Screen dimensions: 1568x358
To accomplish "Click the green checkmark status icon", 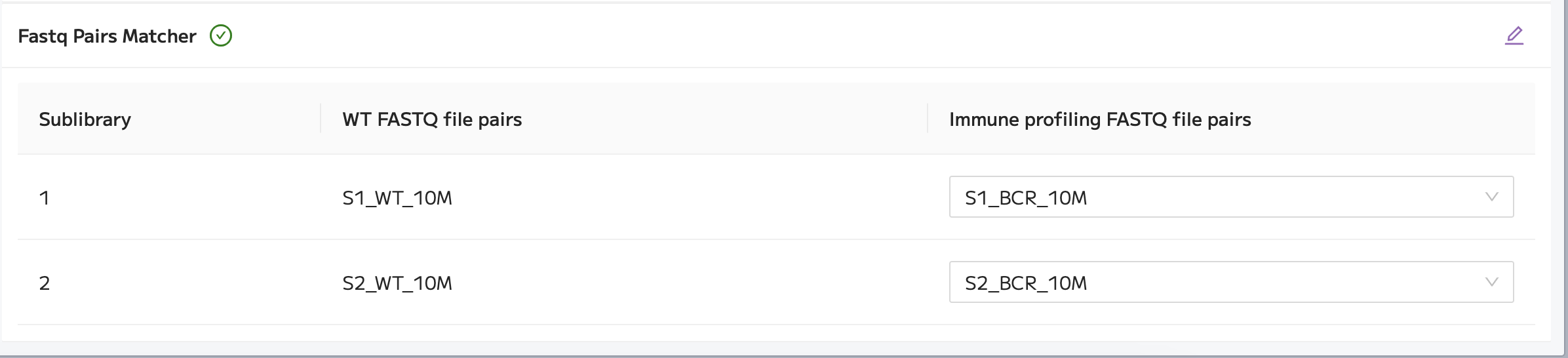I will (x=221, y=35).
